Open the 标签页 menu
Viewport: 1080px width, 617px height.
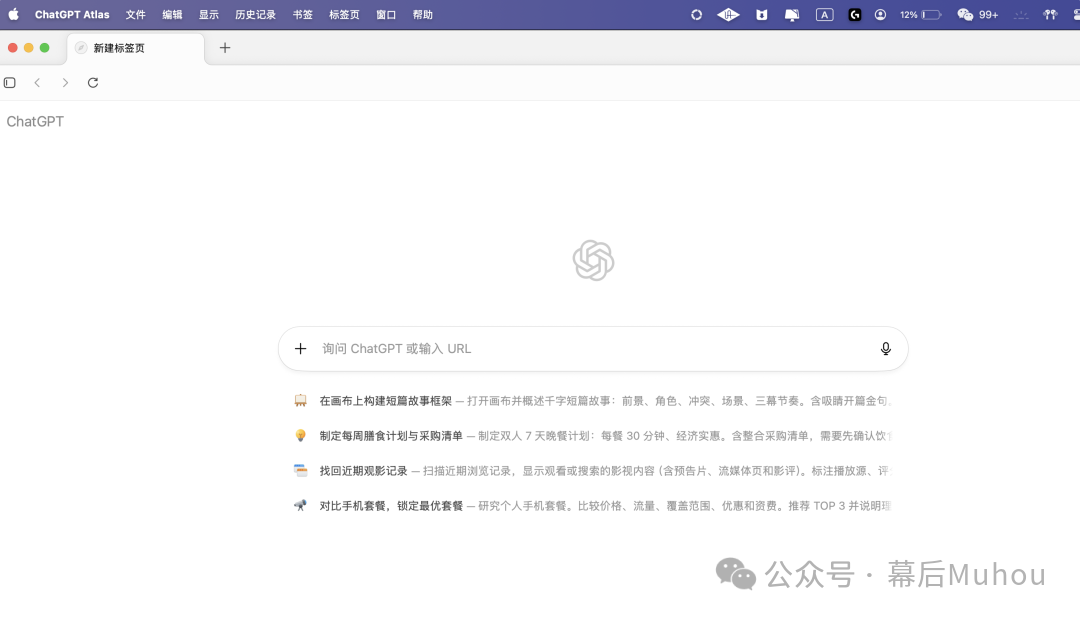[x=344, y=14]
